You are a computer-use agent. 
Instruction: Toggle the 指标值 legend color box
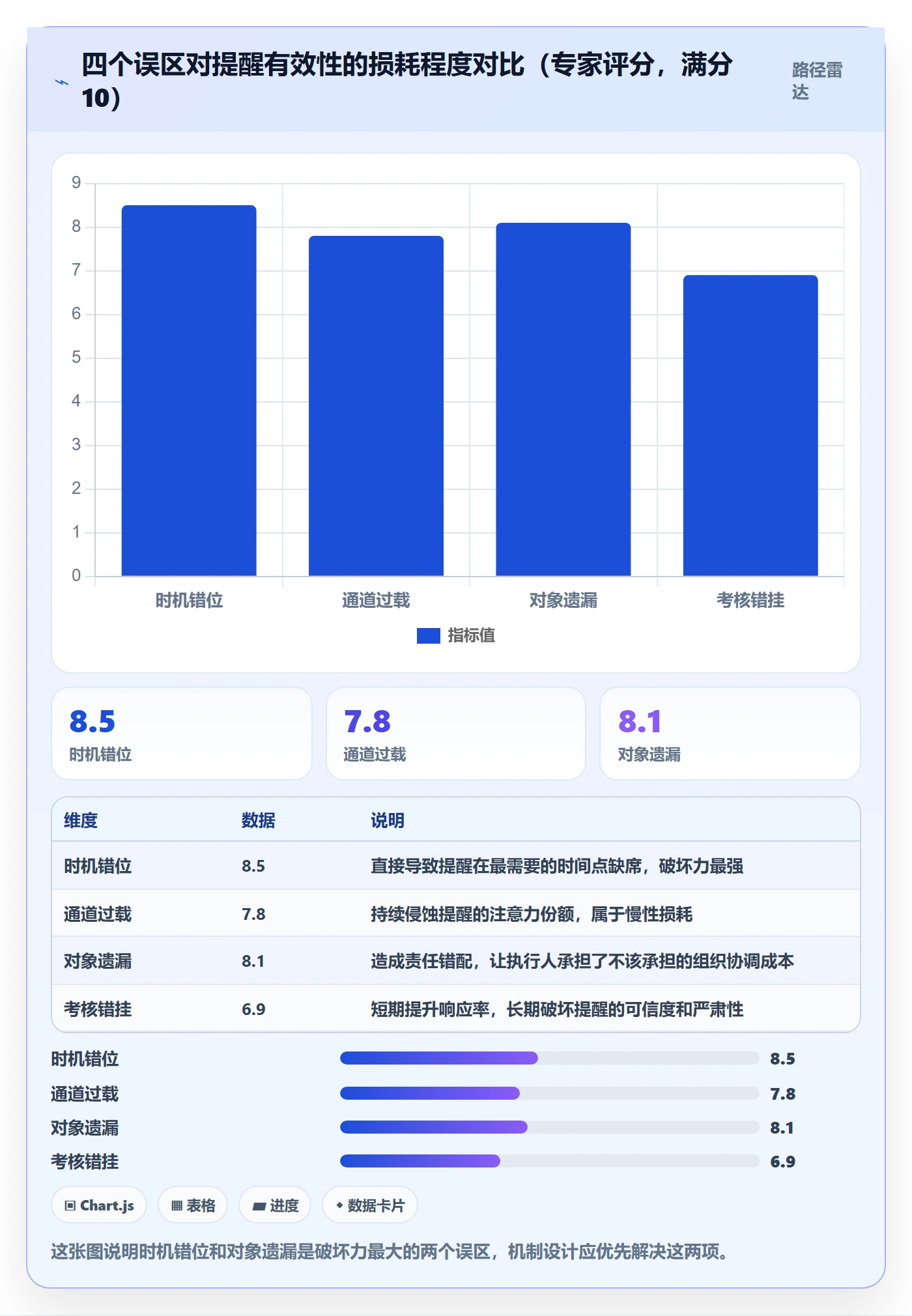[429, 635]
